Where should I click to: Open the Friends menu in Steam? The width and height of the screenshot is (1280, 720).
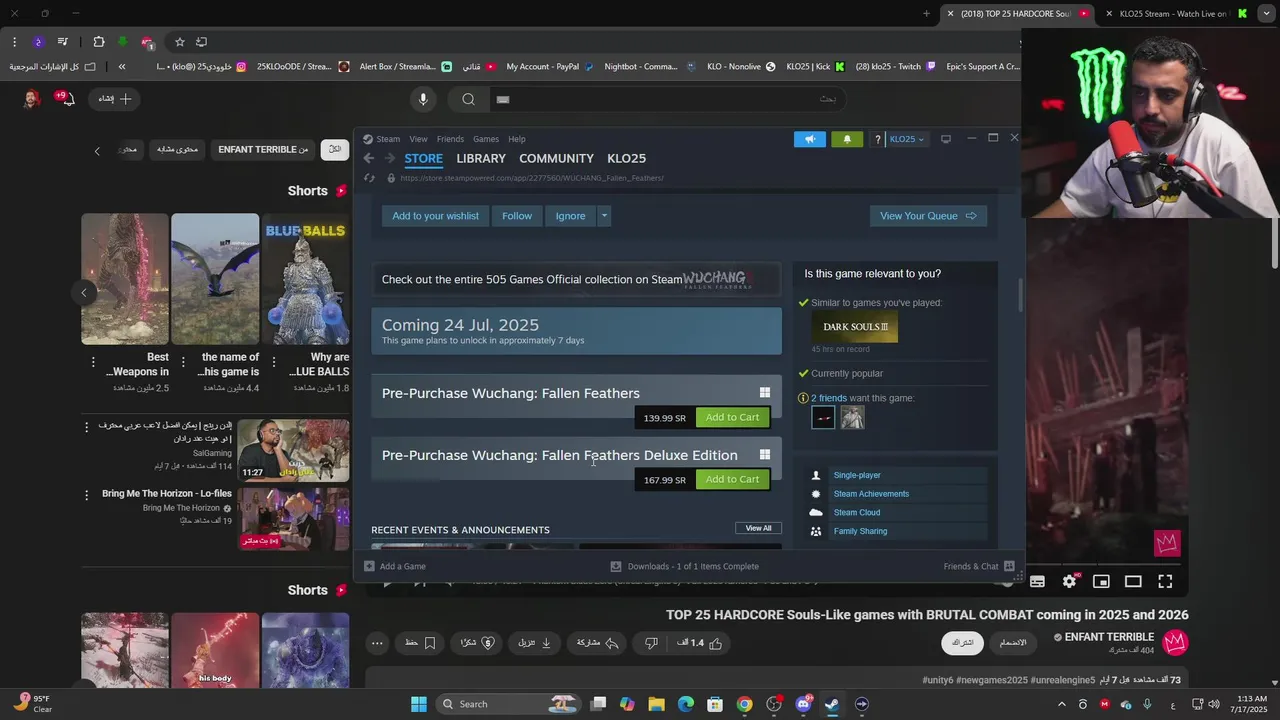[450, 139]
